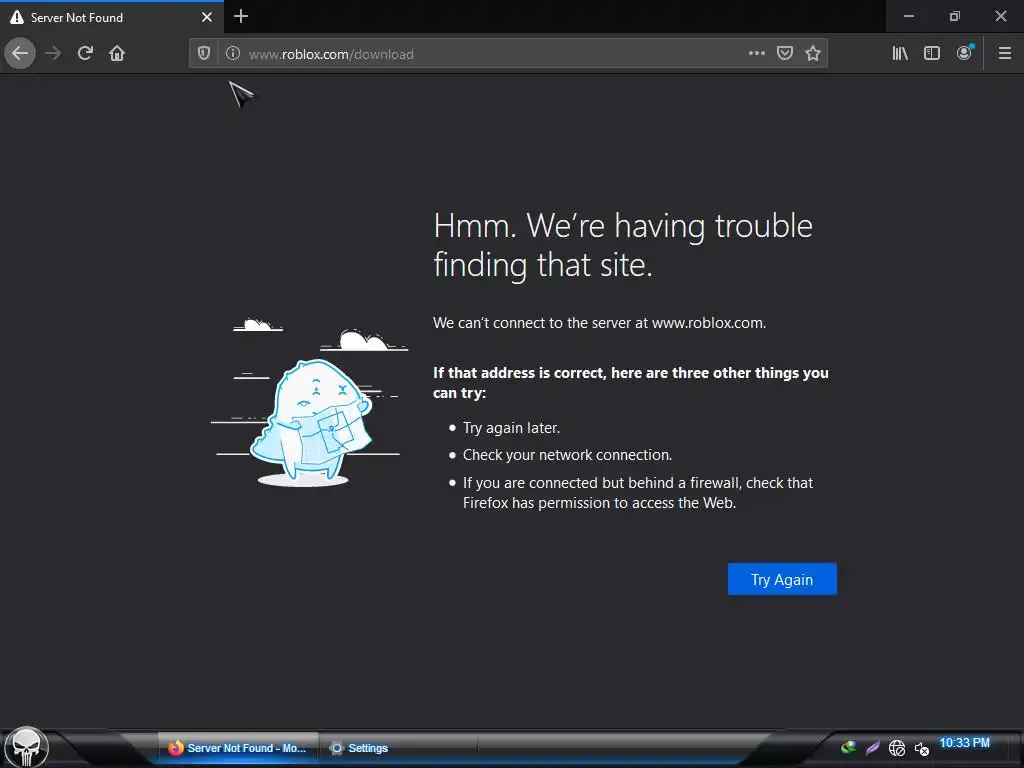Minimize the Firefox window

tap(908, 16)
